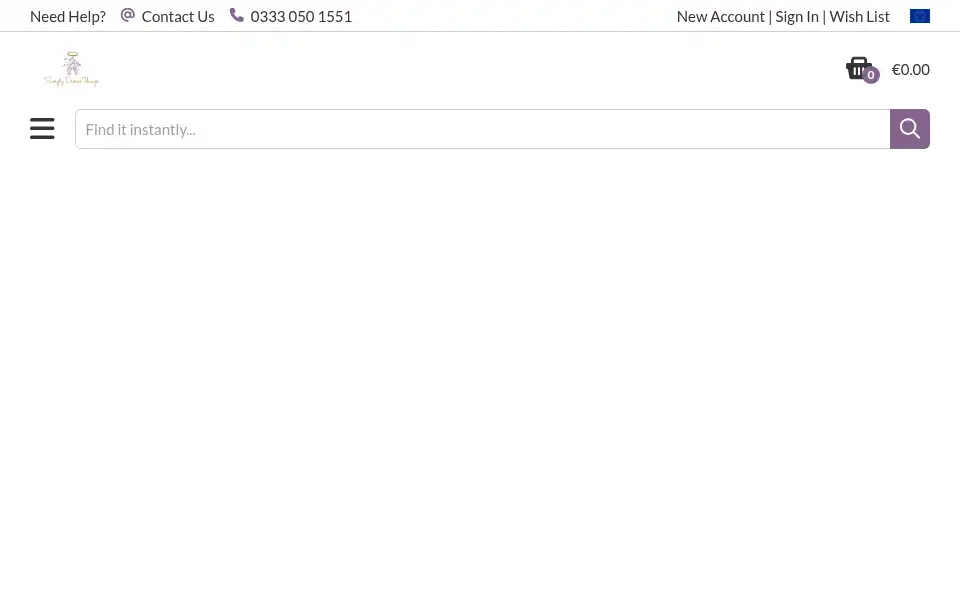Click the purple search magnifier button
This screenshot has width=960, height=600.
point(910,129)
